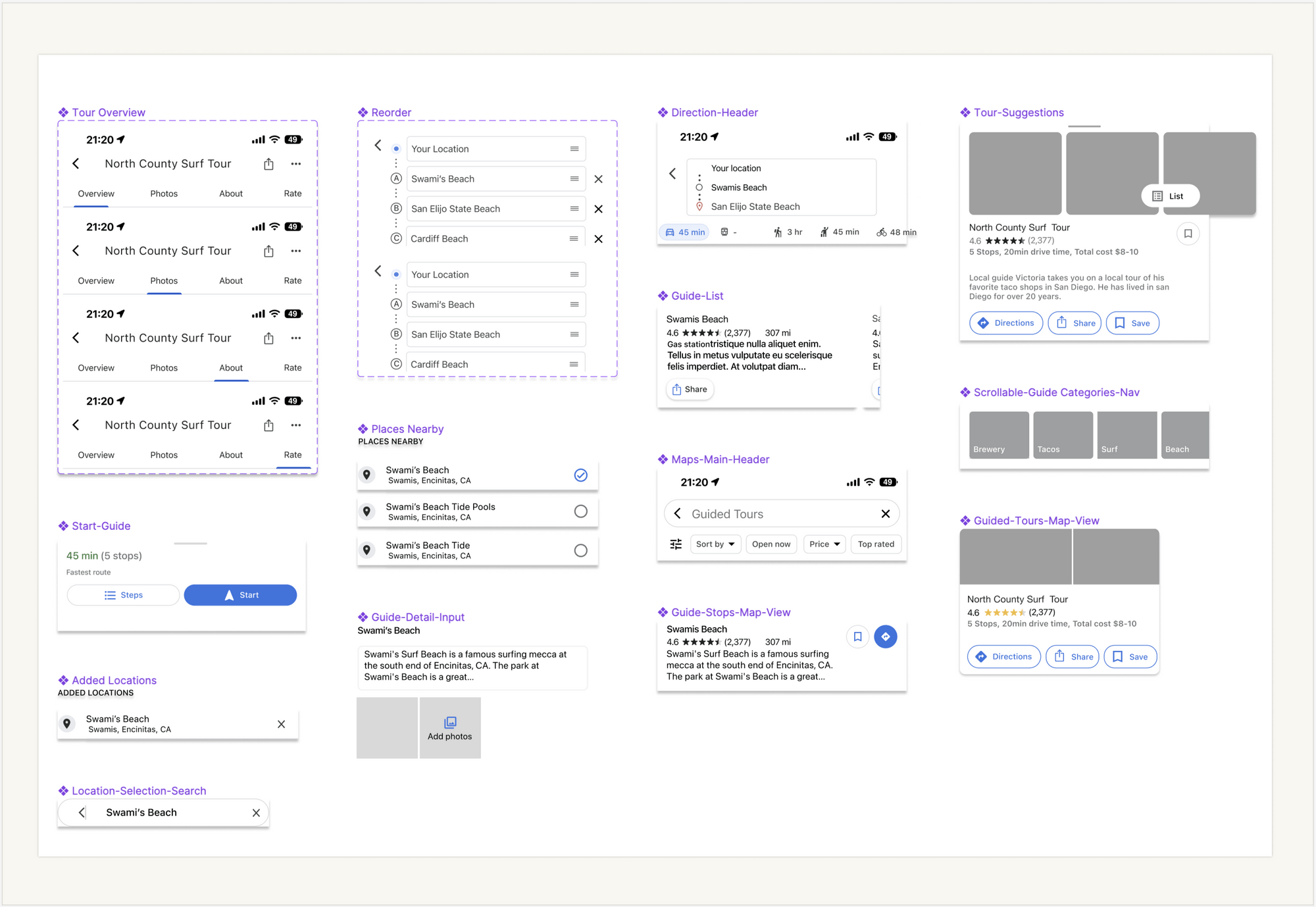The height and width of the screenshot is (907, 1316).
Task: Click the filter sliders icon beside Sort by
Action: pyautogui.click(x=676, y=544)
